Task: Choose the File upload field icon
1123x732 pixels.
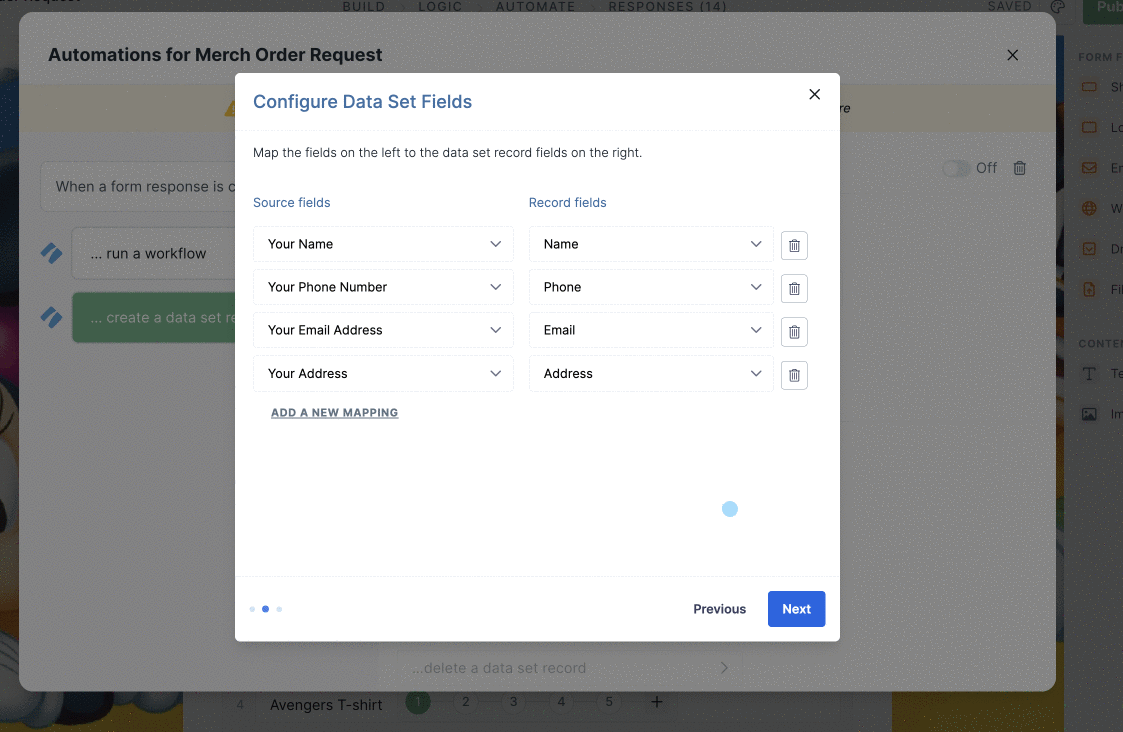Action: tap(1090, 288)
